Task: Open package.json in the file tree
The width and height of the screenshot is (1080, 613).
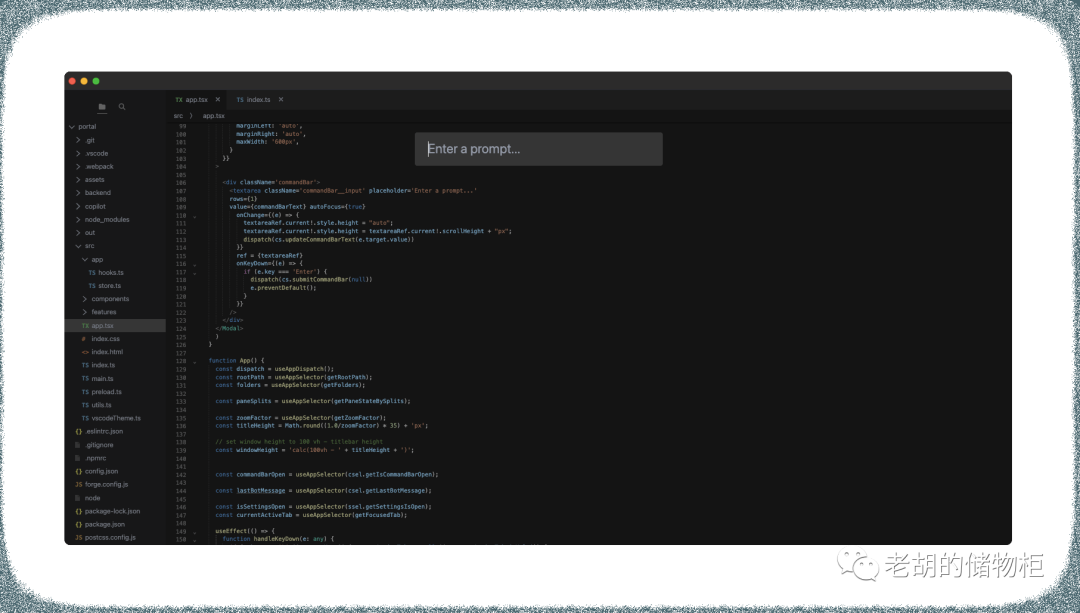Action: (105, 524)
